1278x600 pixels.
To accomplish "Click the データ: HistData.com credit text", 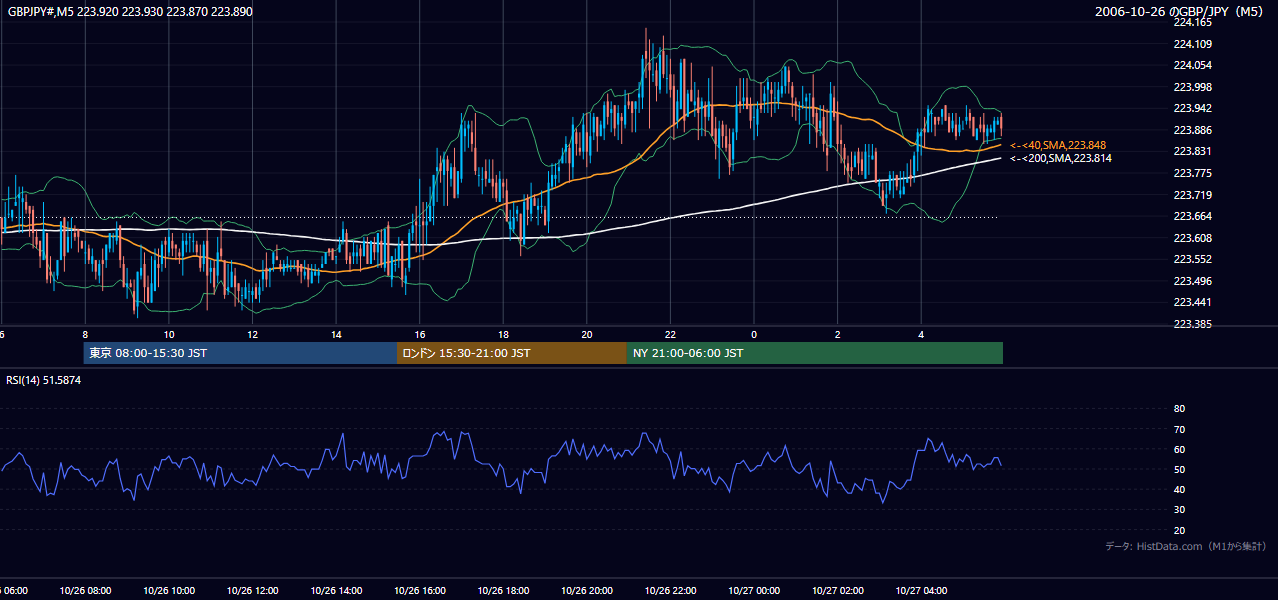I will tap(1186, 546).
